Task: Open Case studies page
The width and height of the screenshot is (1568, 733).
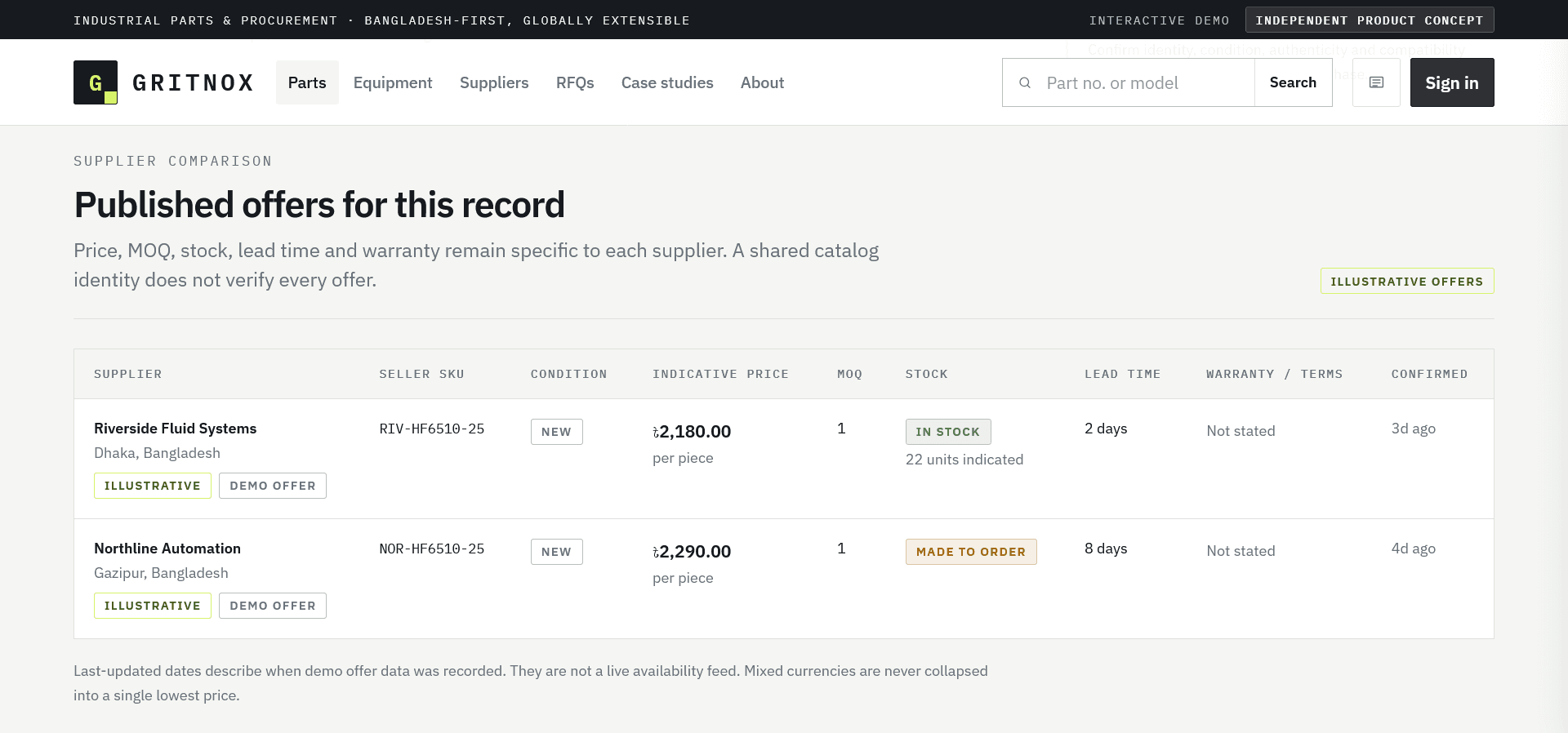Action: pyautogui.click(x=667, y=82)
